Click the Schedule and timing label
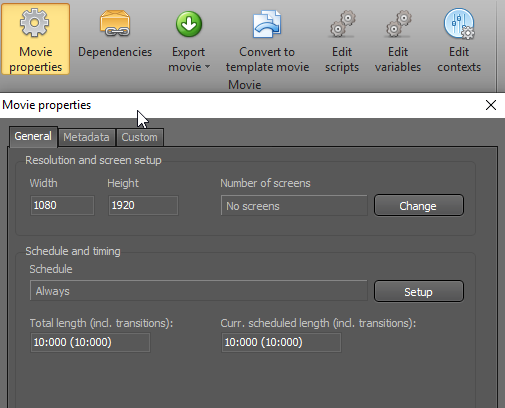This screenshot has height=408, width=505. 73,251
